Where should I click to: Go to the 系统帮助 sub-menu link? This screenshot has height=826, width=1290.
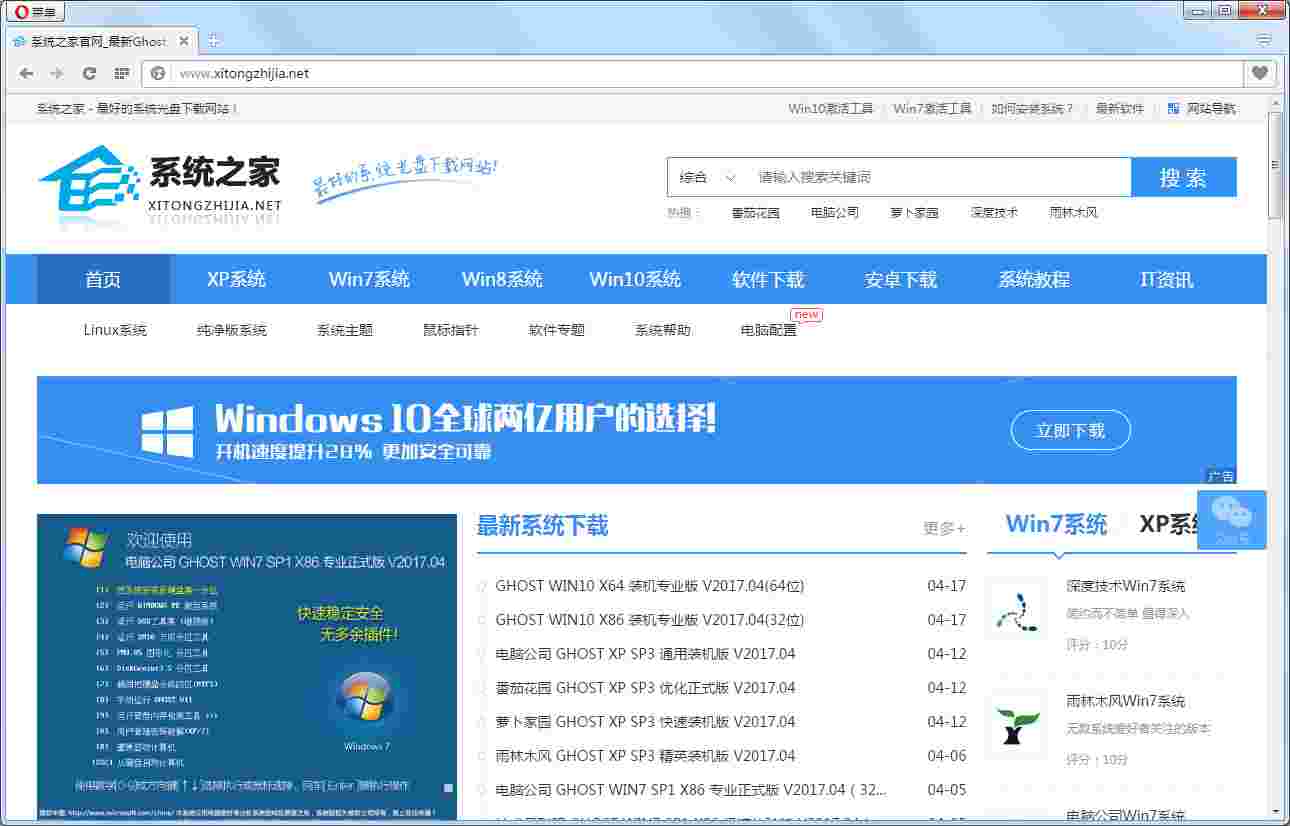(x=663, y=330)
